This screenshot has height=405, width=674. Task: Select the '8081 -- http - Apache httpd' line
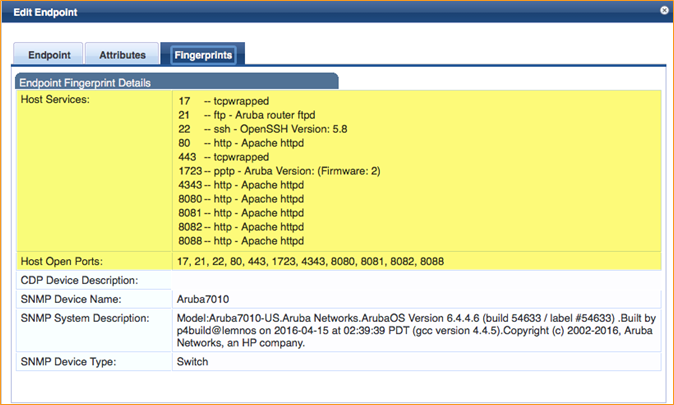pos(241,213)
